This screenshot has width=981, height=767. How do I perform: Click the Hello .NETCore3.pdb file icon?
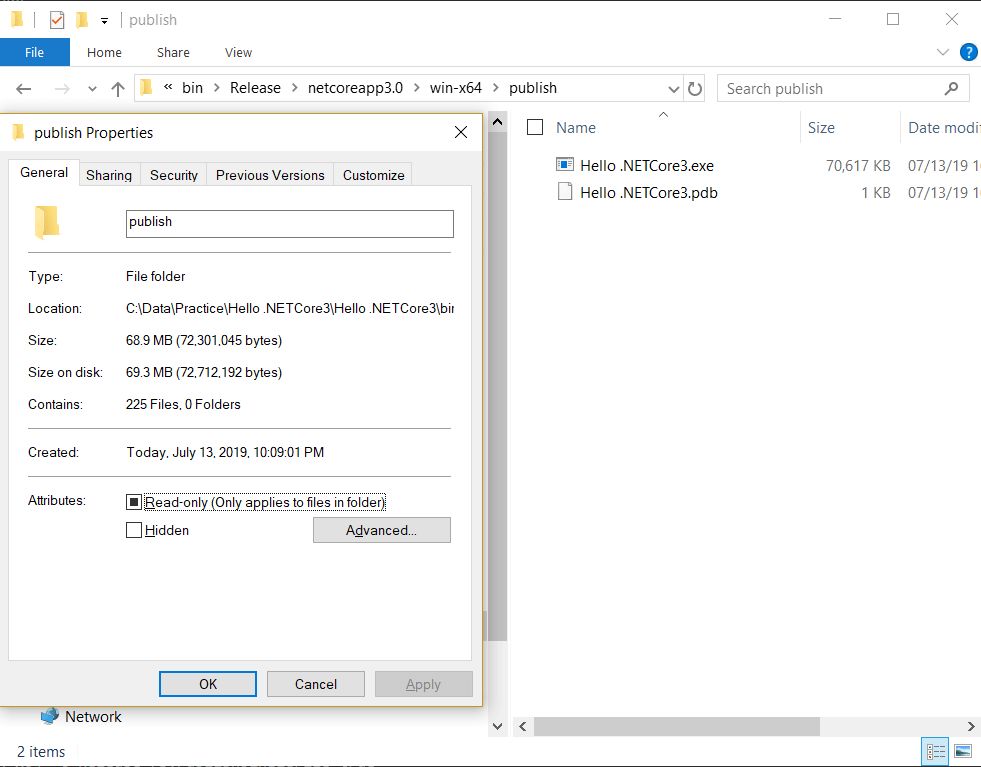coord(566,192)
